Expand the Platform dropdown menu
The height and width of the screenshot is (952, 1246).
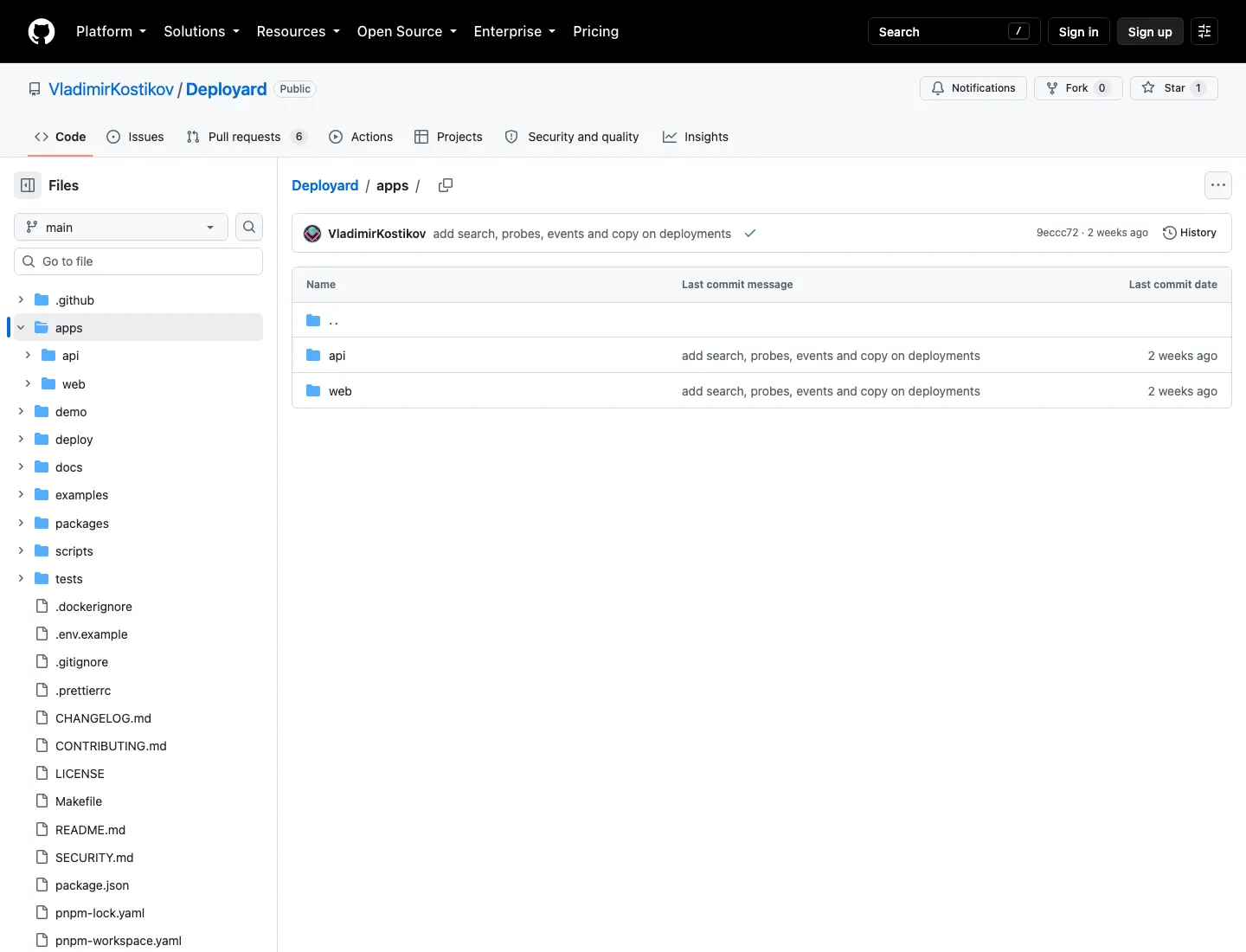tap(112, 32)
